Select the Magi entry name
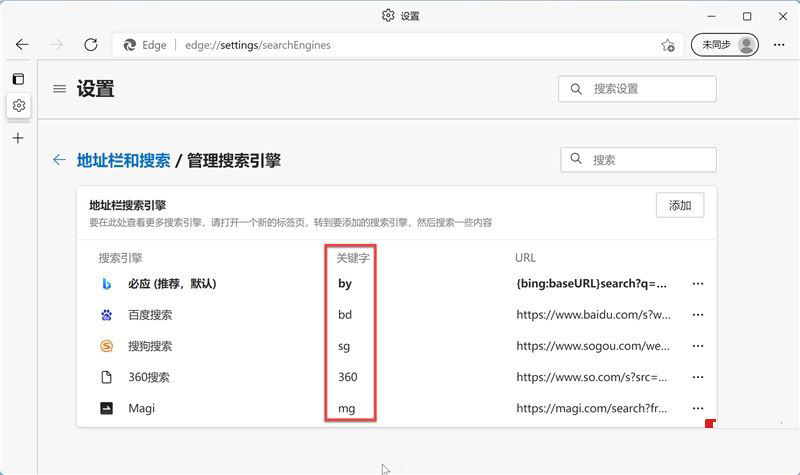This screenshot has width=800, height=475. pos(141,408)
